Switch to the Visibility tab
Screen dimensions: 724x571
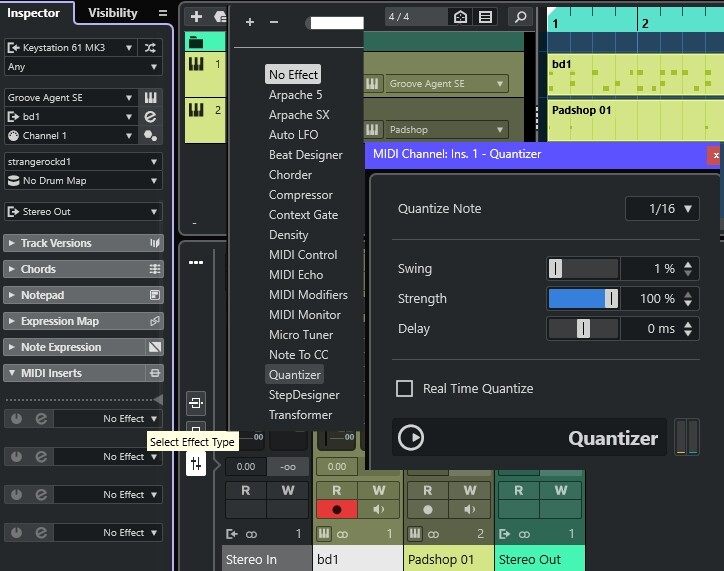pos(113,13)
